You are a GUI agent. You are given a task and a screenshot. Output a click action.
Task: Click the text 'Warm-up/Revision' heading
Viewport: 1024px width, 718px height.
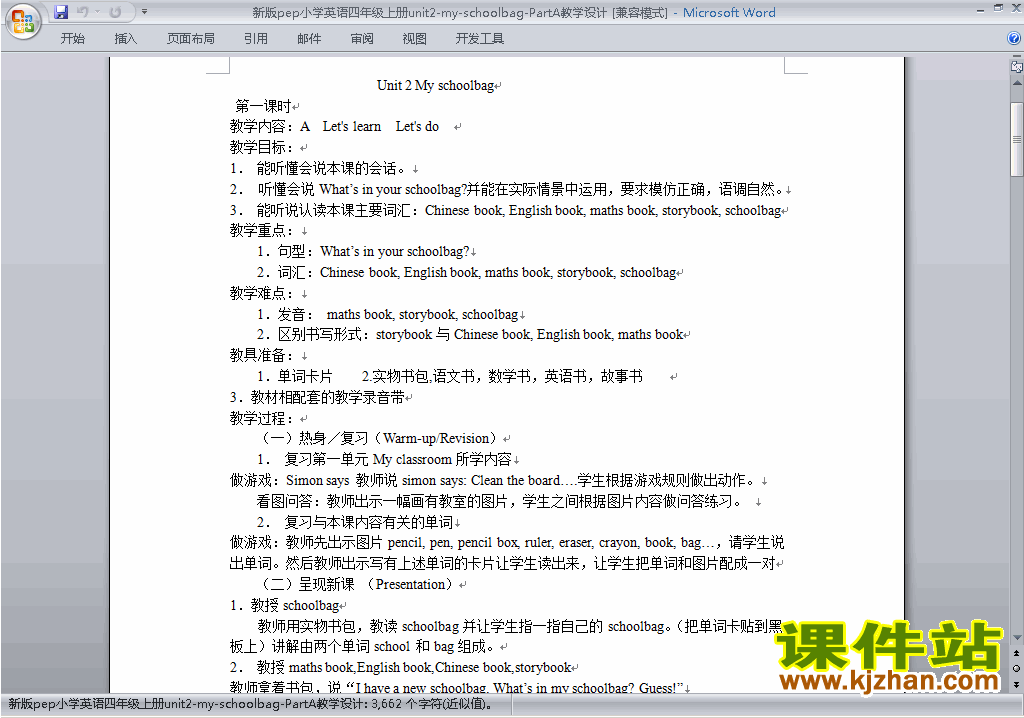436,438
